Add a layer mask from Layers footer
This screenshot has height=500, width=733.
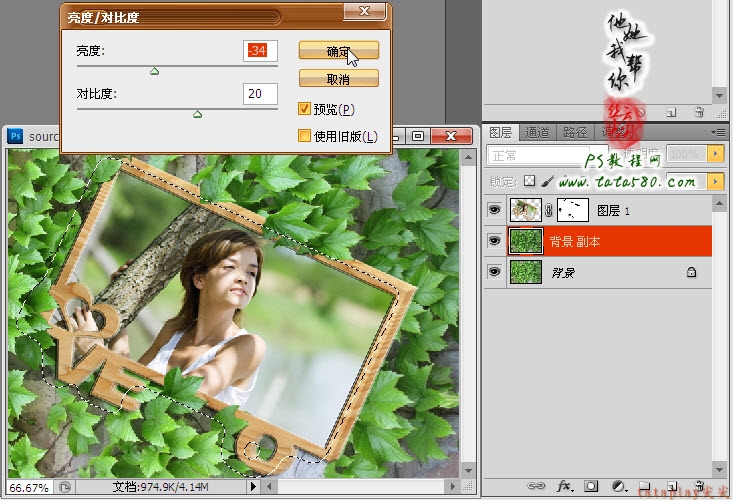point(591,486)
